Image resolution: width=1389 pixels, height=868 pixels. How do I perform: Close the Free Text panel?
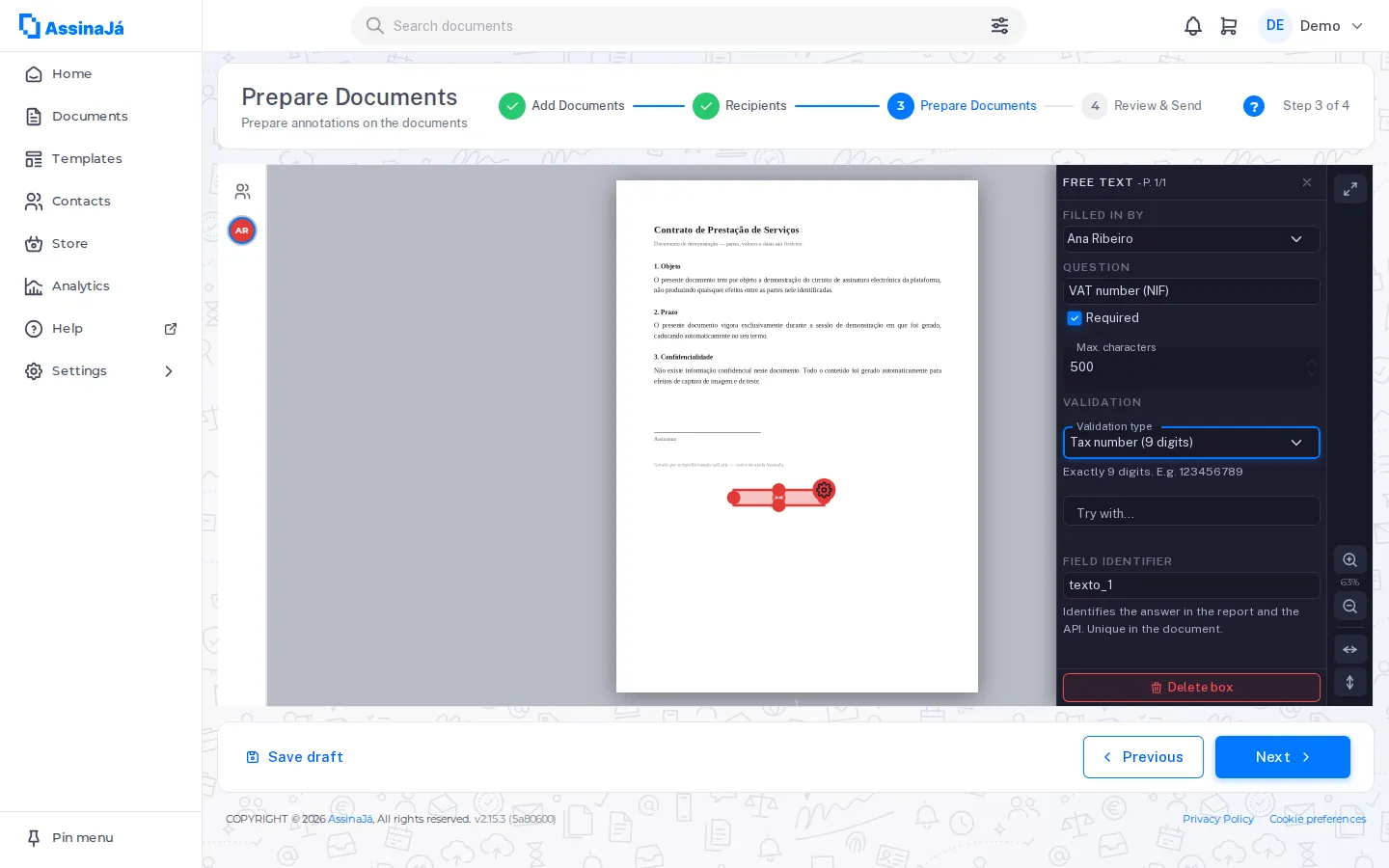coord(1307,182)
